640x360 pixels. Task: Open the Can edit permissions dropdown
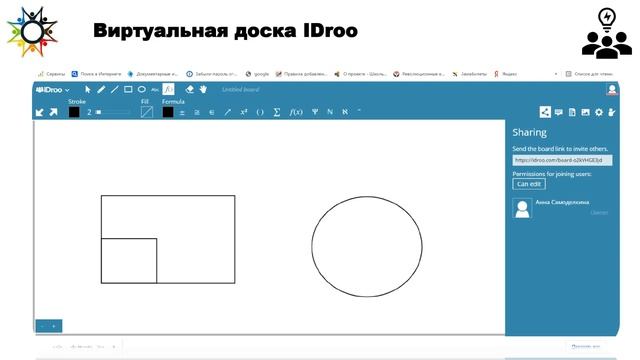click(529, 184)
